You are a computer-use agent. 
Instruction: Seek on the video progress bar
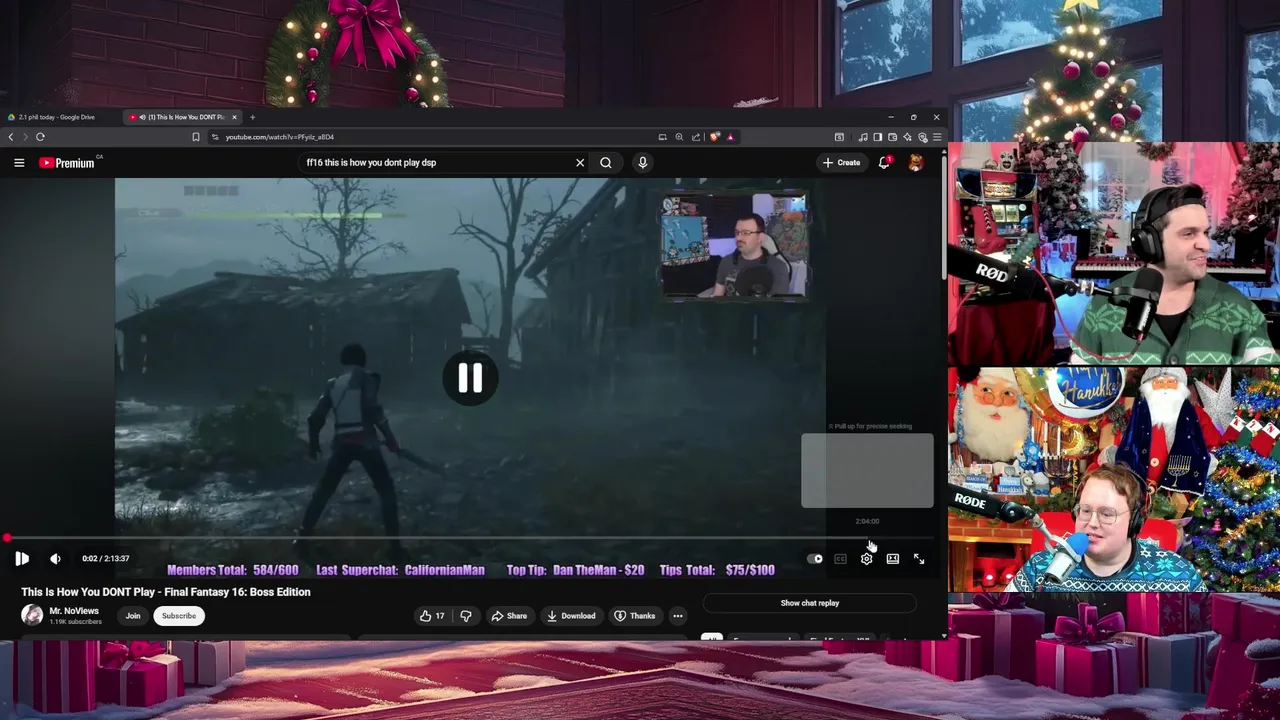470,538
